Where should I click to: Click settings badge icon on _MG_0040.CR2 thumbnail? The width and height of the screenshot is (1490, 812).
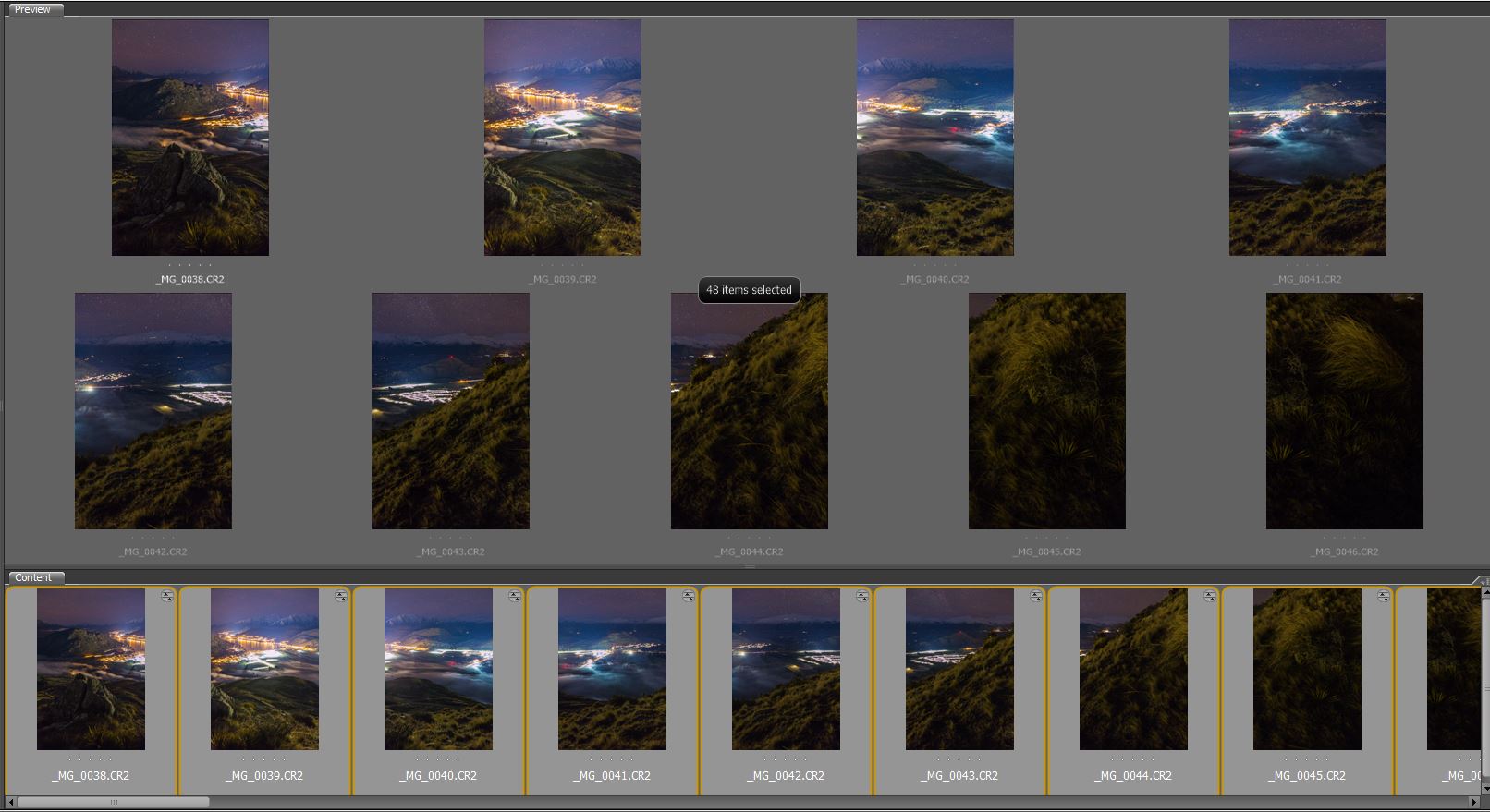[x=515, y=597]
